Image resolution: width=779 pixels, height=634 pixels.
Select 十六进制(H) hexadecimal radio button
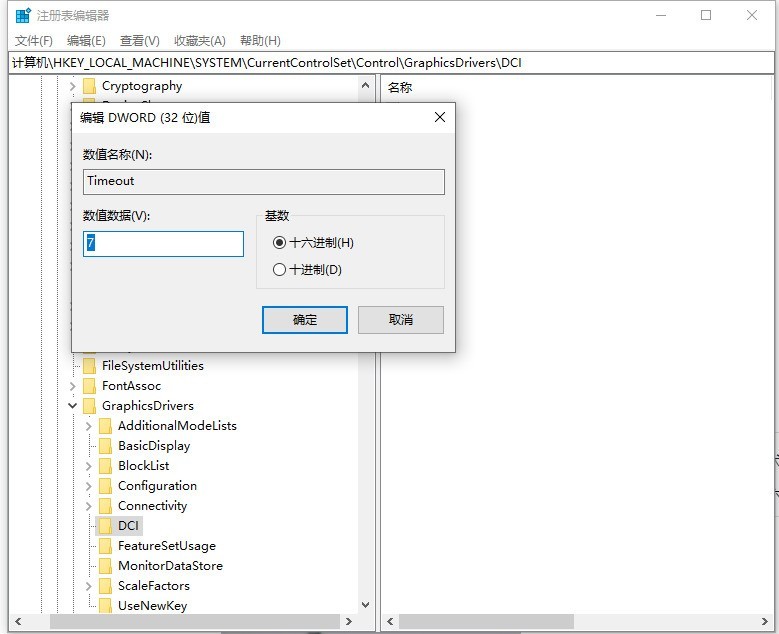point(279,242)
